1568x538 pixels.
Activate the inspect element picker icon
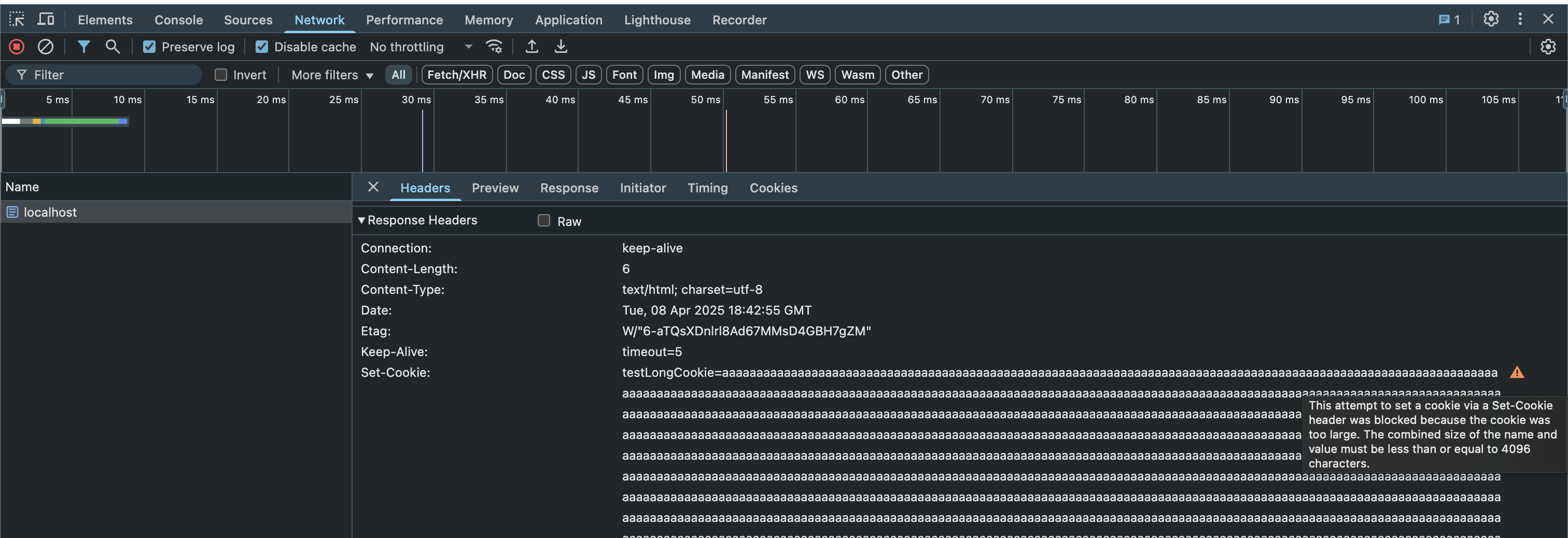17,20
